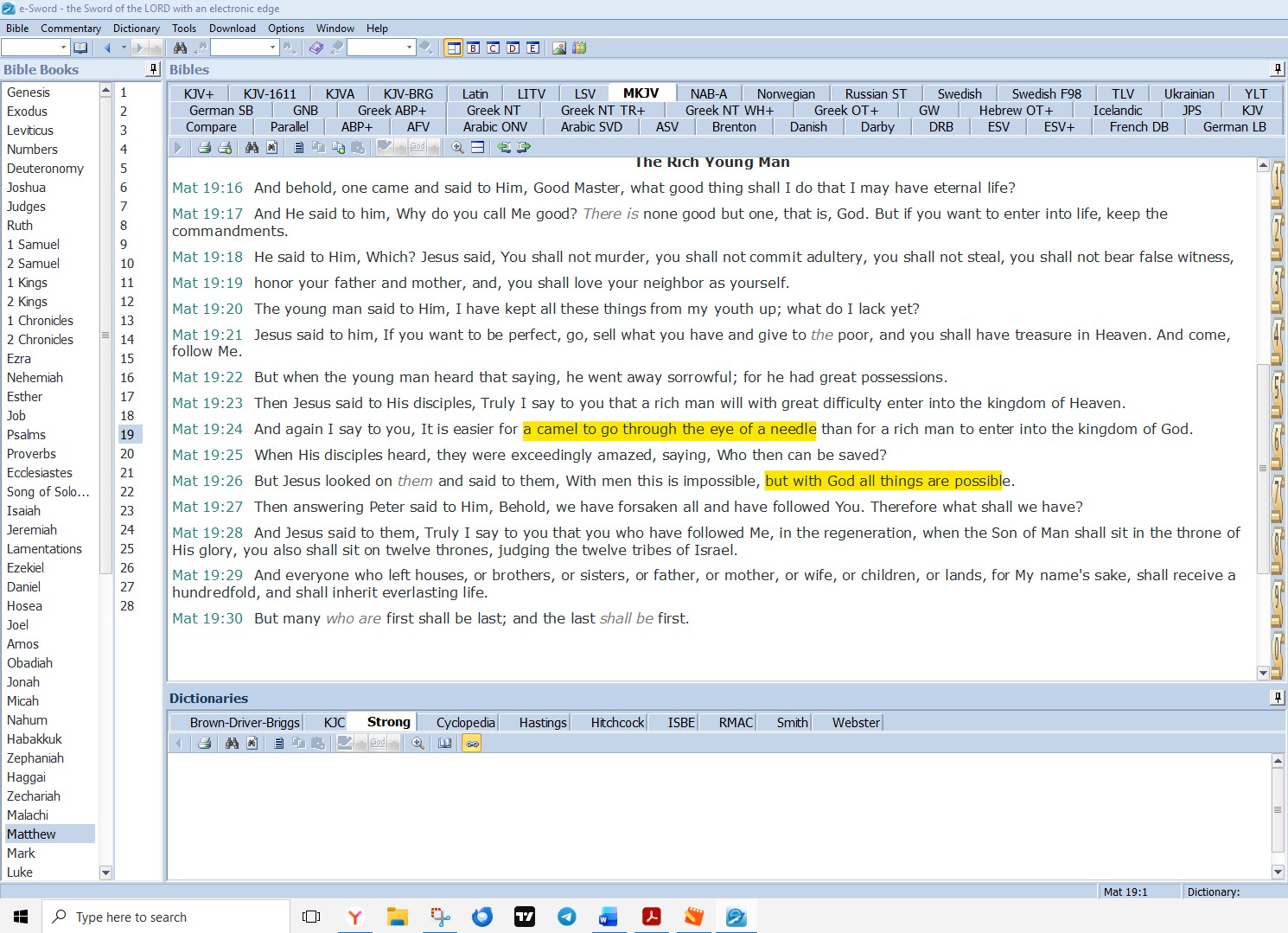Click the bookshelf icon in main toolbar
The width and height of the screenshot is (1288, 933).
point(579,48)
